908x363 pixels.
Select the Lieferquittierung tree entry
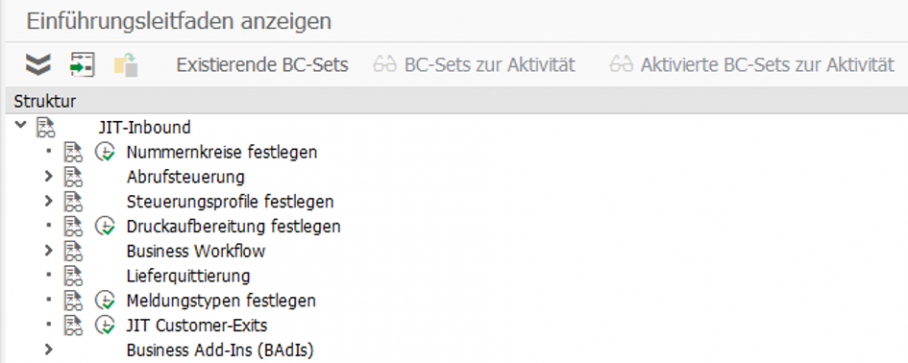pos(188,276)
